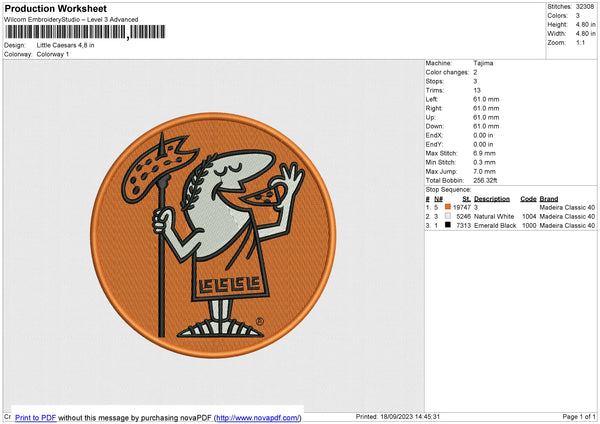Click the 'Colorway 1' value
600x424 pixels.
53,54
